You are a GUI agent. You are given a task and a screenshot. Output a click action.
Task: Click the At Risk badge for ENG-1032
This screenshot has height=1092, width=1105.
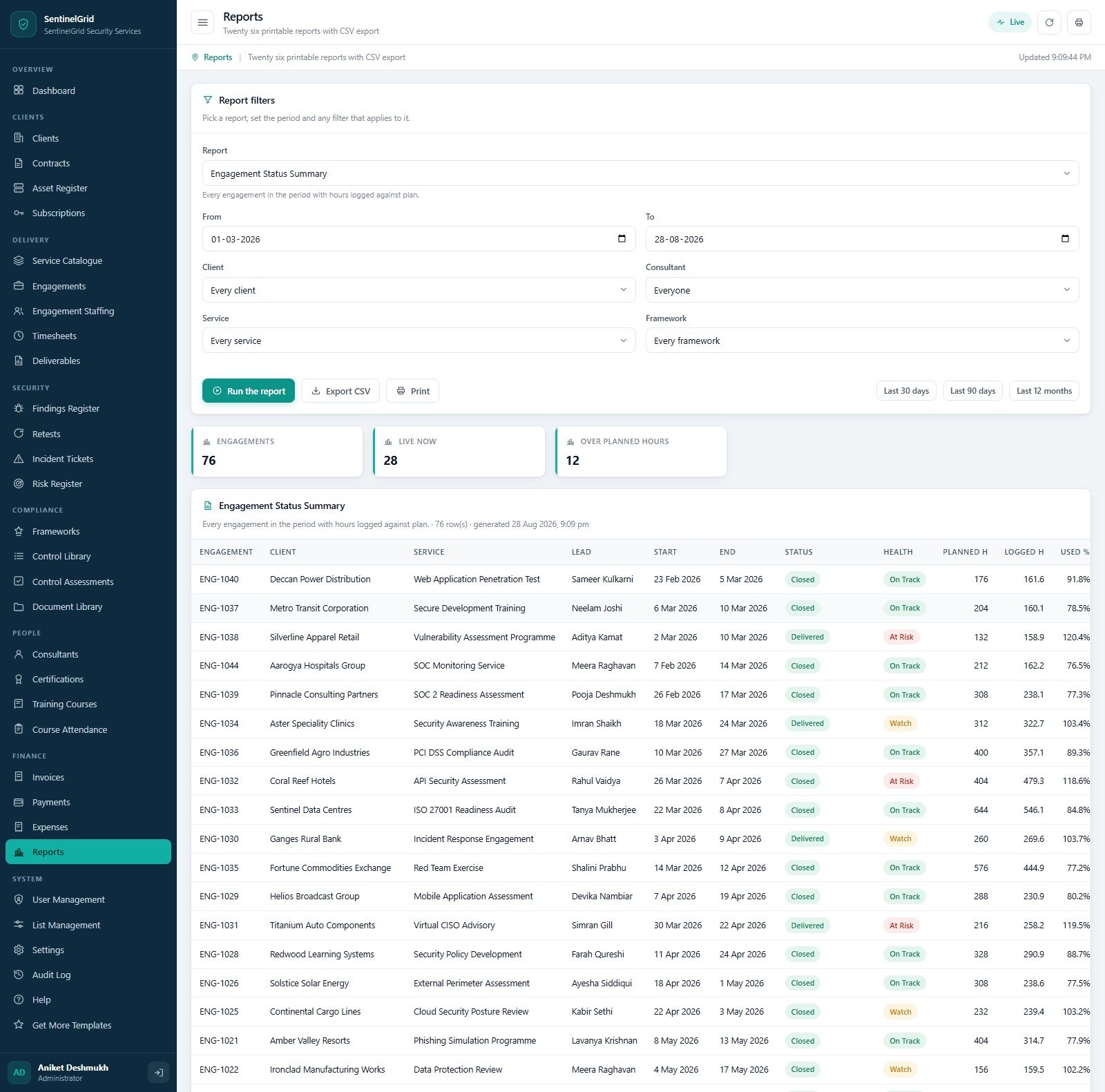tap(901, 781)
